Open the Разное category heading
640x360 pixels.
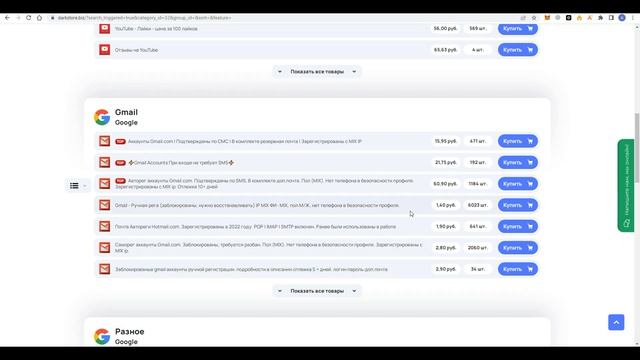pyautogui.click(x=129, y=331)
